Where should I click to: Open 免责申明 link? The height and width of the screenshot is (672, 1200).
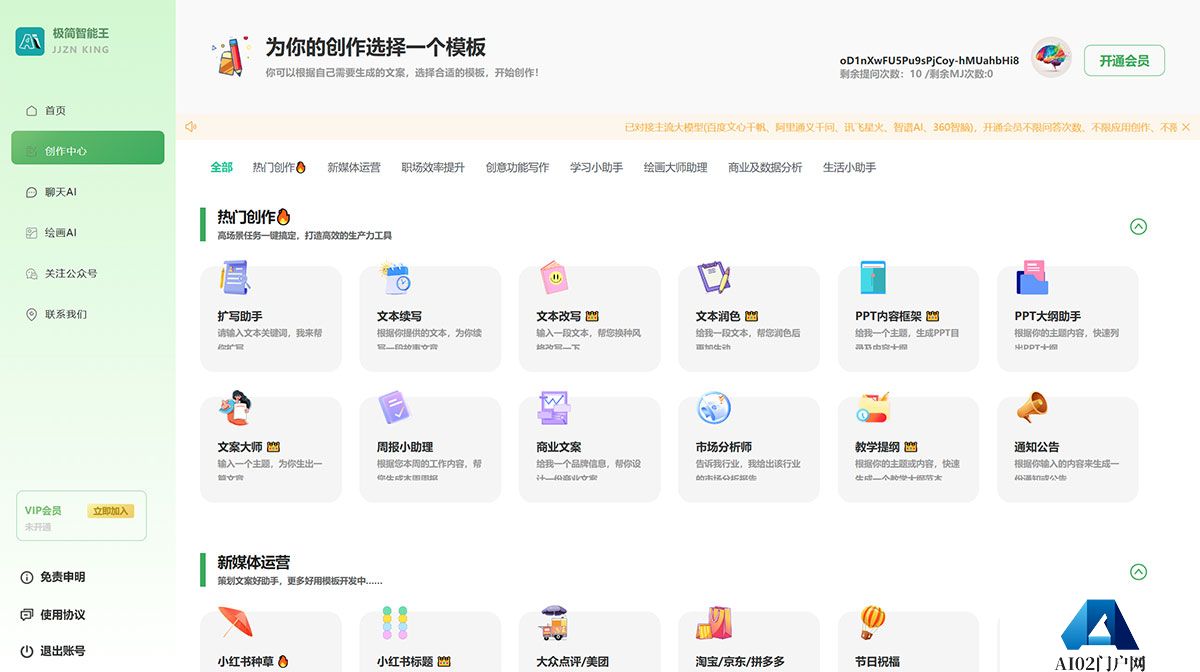53,578
